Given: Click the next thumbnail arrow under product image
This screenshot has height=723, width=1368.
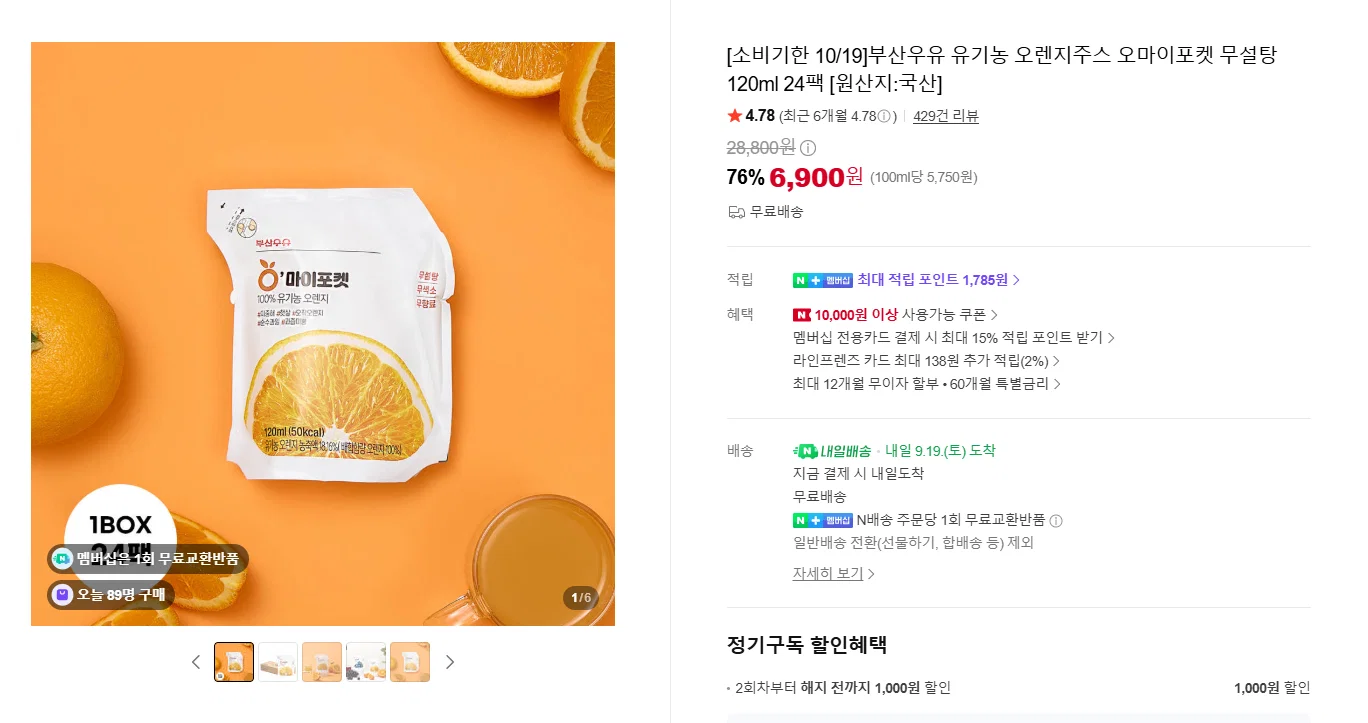Looking at the screenshot, I should [x=450, y=662].
